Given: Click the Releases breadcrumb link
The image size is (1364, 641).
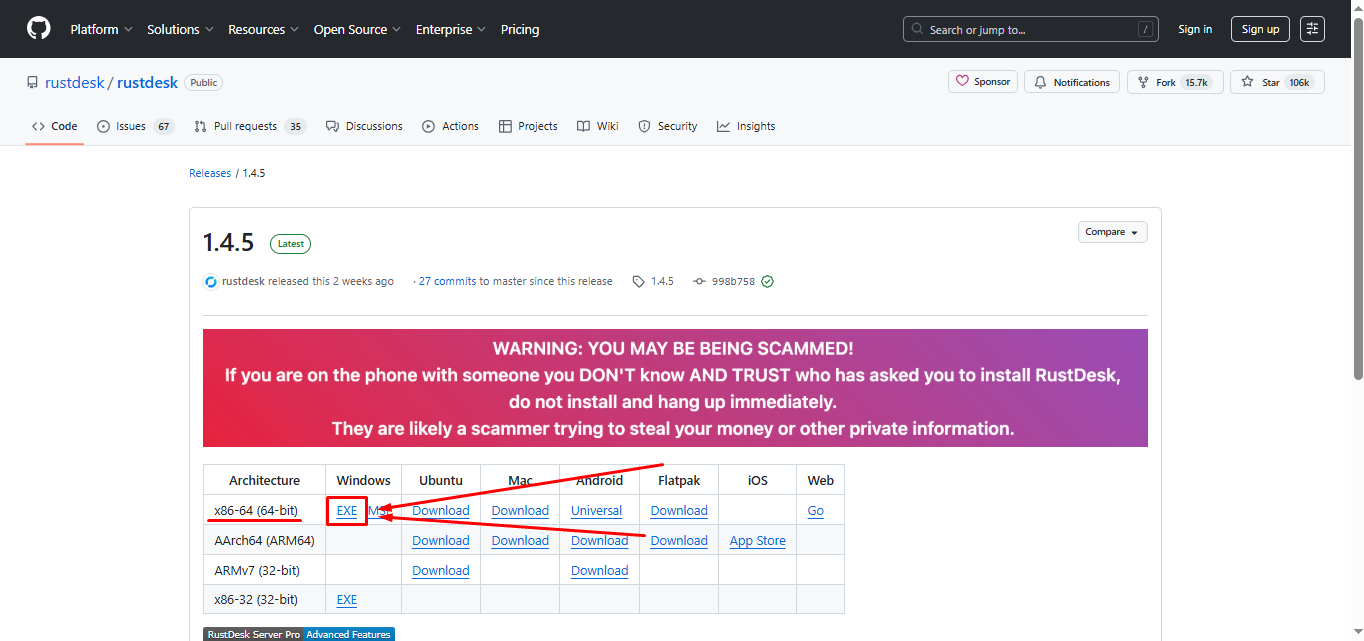Looking at the screenshot, I should click(210, 173).
